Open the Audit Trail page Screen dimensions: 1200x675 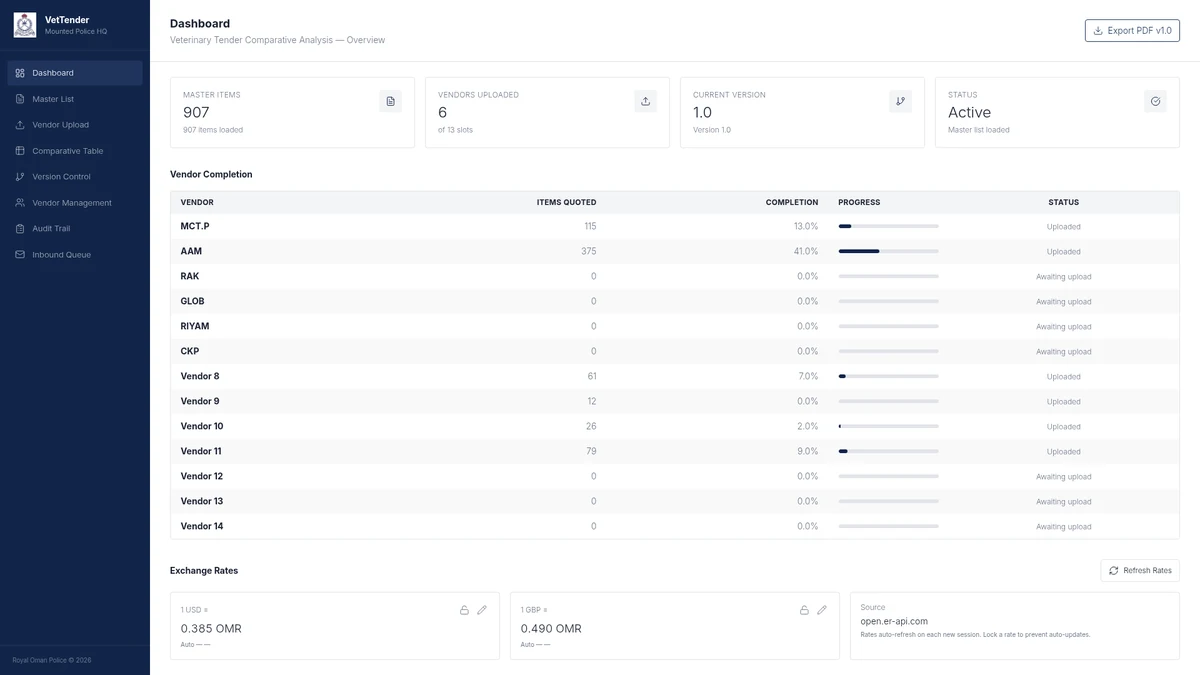coord(75,229)
